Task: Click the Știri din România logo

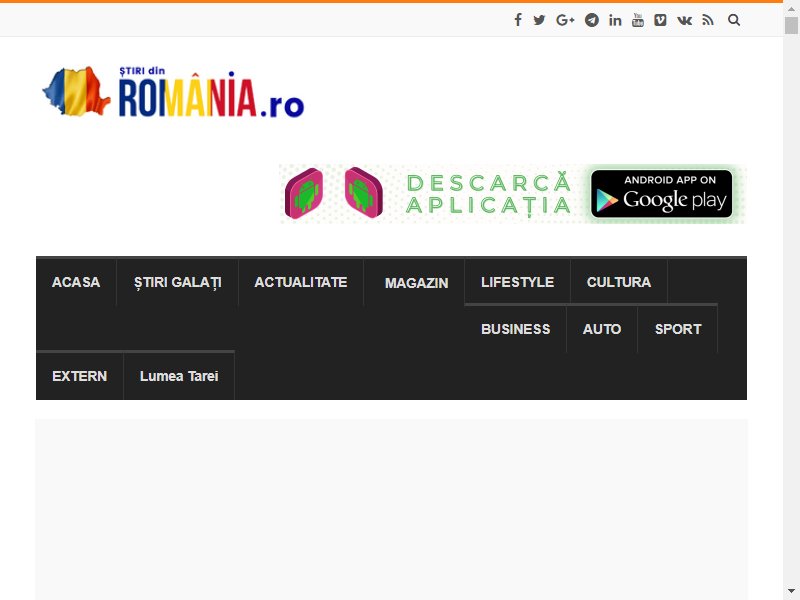Action: (x=173, y=92)
